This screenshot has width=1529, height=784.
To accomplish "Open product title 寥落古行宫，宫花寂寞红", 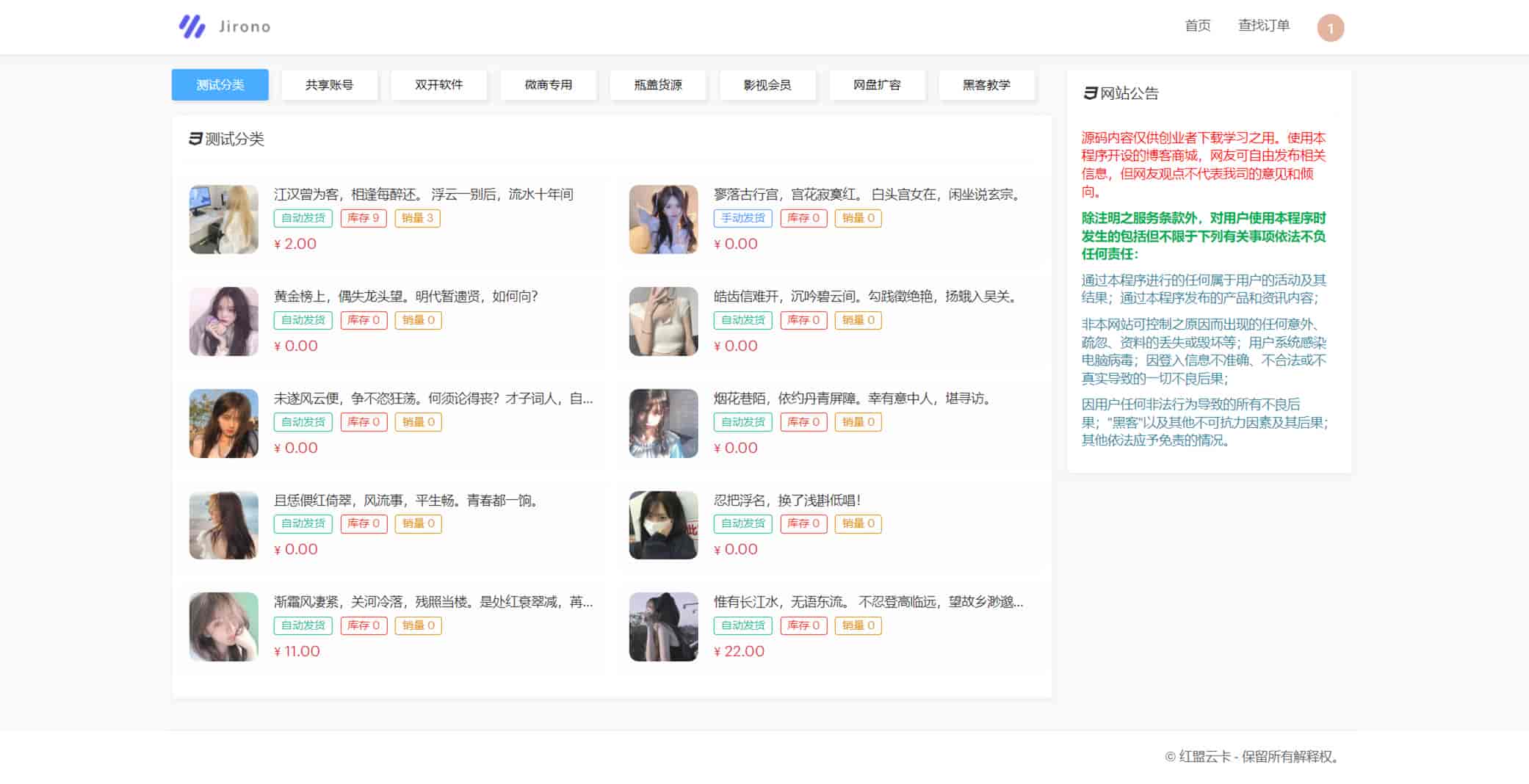I will pos(867,195).
